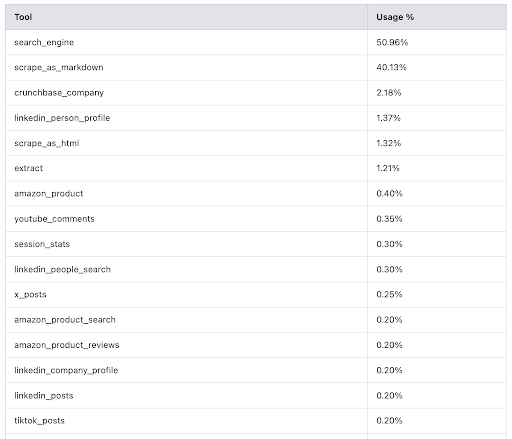Select the 50.96% usage value
512x439 pixels.
tap(392, 42)
